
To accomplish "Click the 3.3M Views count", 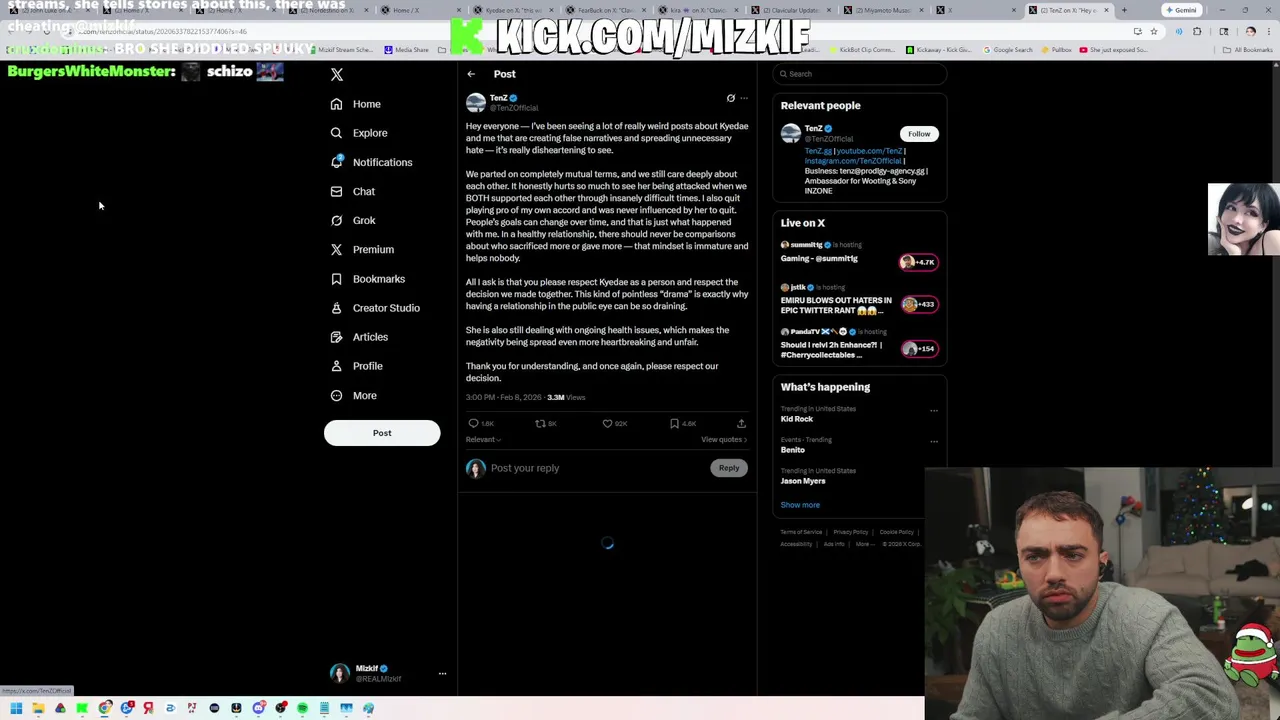I will pyautogui.click(x=566, y=397).
